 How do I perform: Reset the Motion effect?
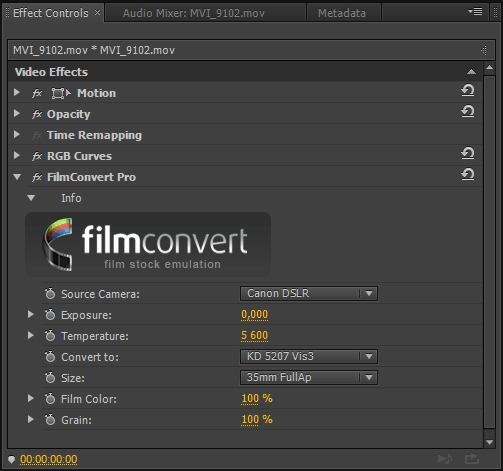click(468, 90)
